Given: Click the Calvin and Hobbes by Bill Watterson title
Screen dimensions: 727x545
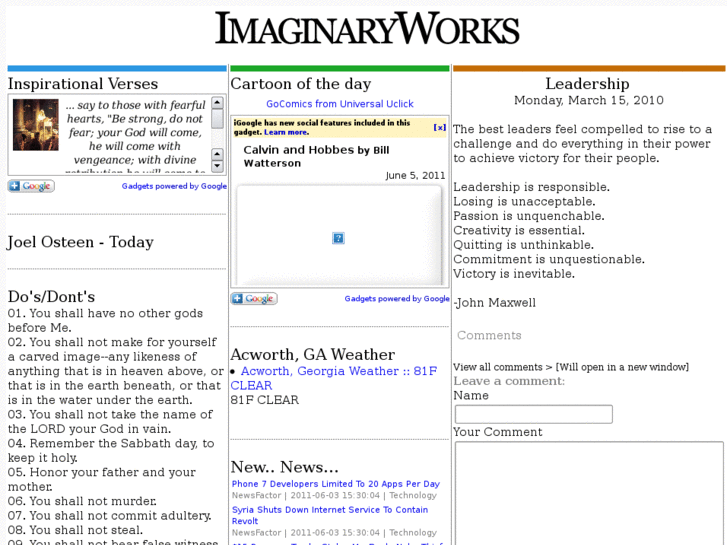Looking at the screenshot, I should pos(316,156).
